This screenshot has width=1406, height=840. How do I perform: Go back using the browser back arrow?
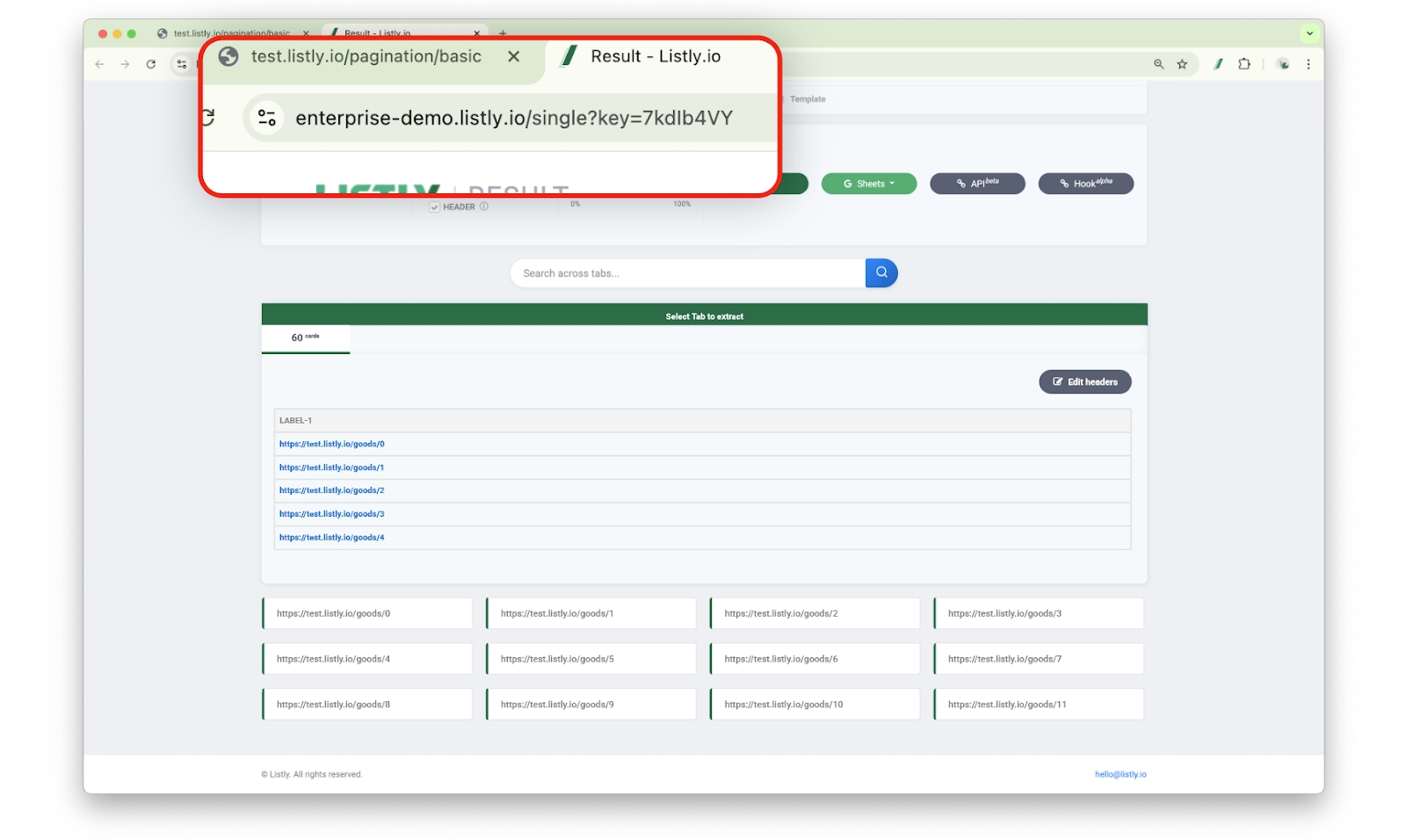coord(99,64)
